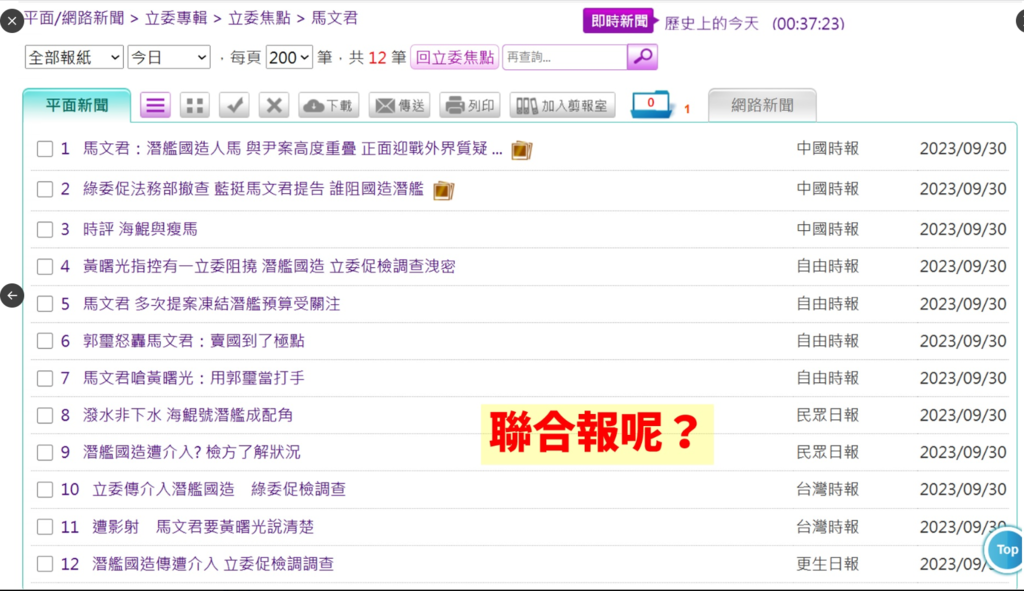Click the select-all checkmark icon
The width and height of the screenshot is (1024, 591).
click(x=234, y=105)
